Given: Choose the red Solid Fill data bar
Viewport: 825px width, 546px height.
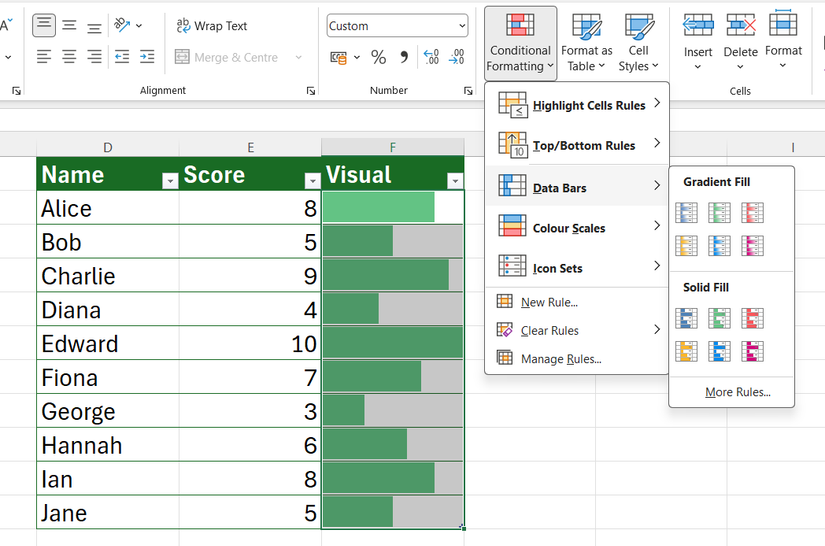Looking at the screenshot, I should click(x=752, y=319).
